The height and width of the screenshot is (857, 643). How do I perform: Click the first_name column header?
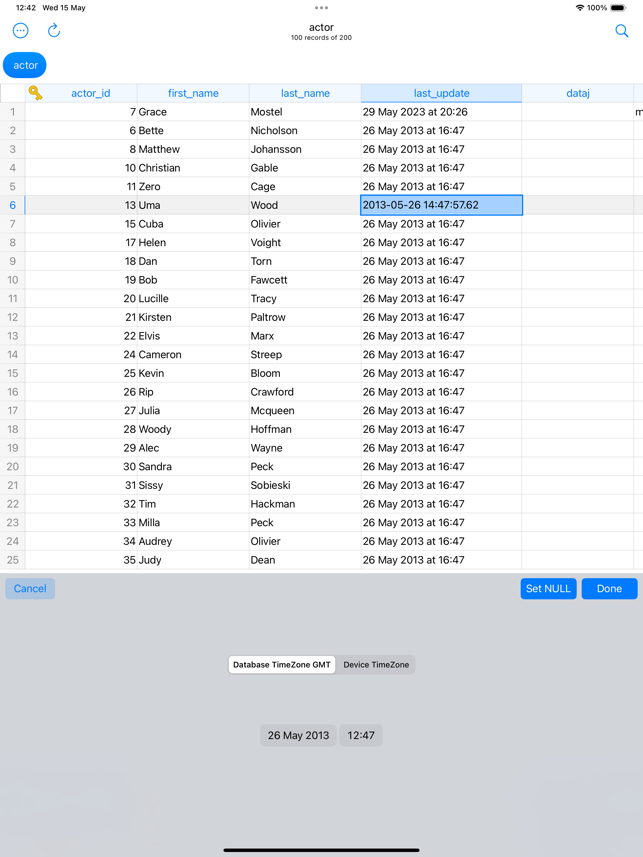193,93
